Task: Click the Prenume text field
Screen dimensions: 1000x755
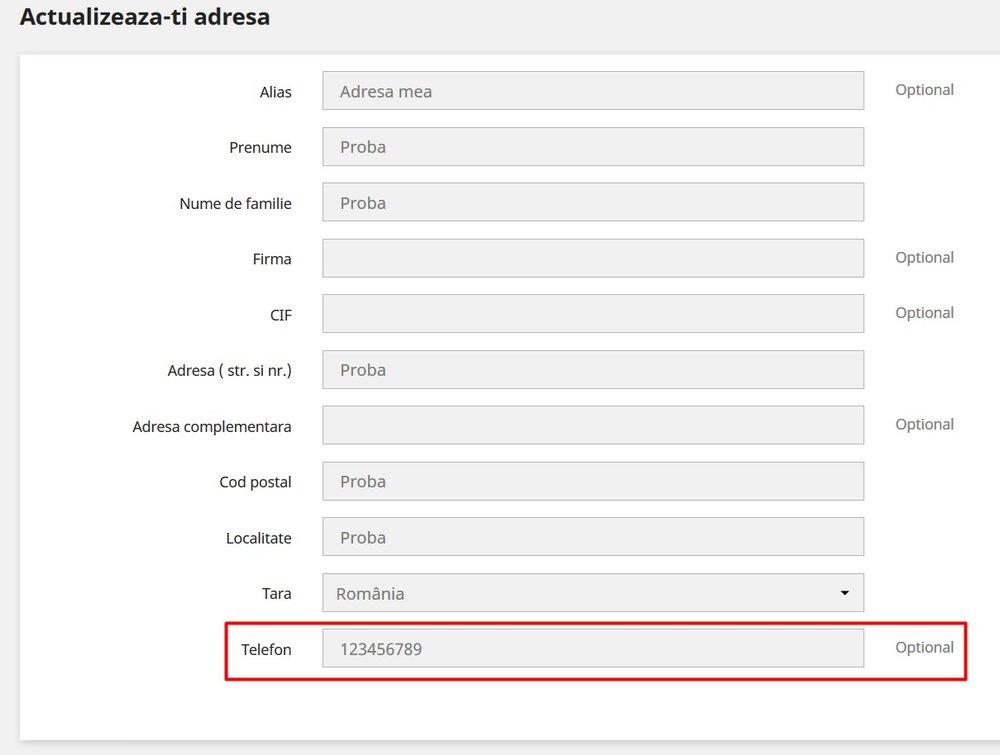Action: pos(592,147)
